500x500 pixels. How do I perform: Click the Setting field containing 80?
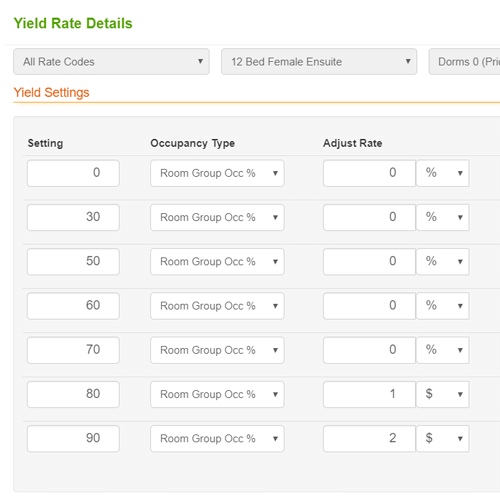tap(73, 394)
